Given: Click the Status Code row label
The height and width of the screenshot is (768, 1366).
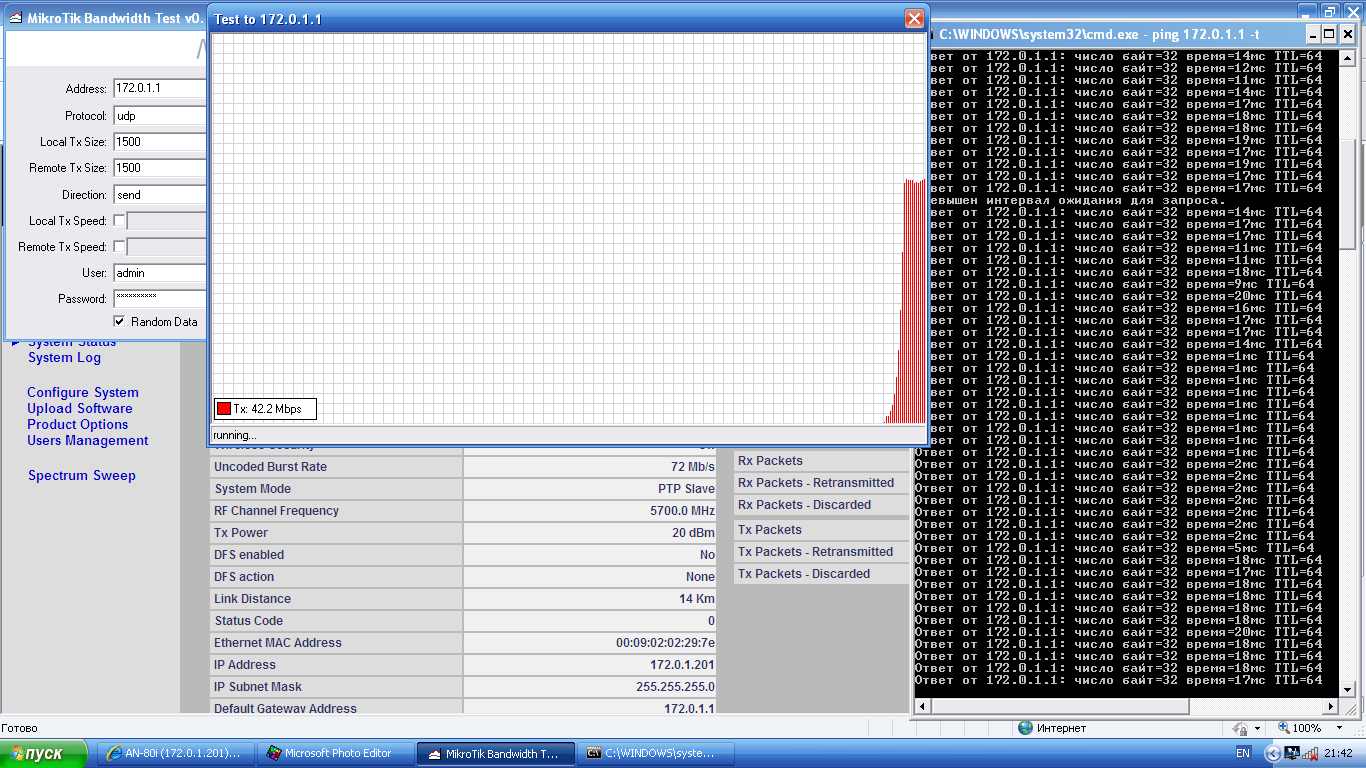Looking at the screenshot, I should (248, 621).
